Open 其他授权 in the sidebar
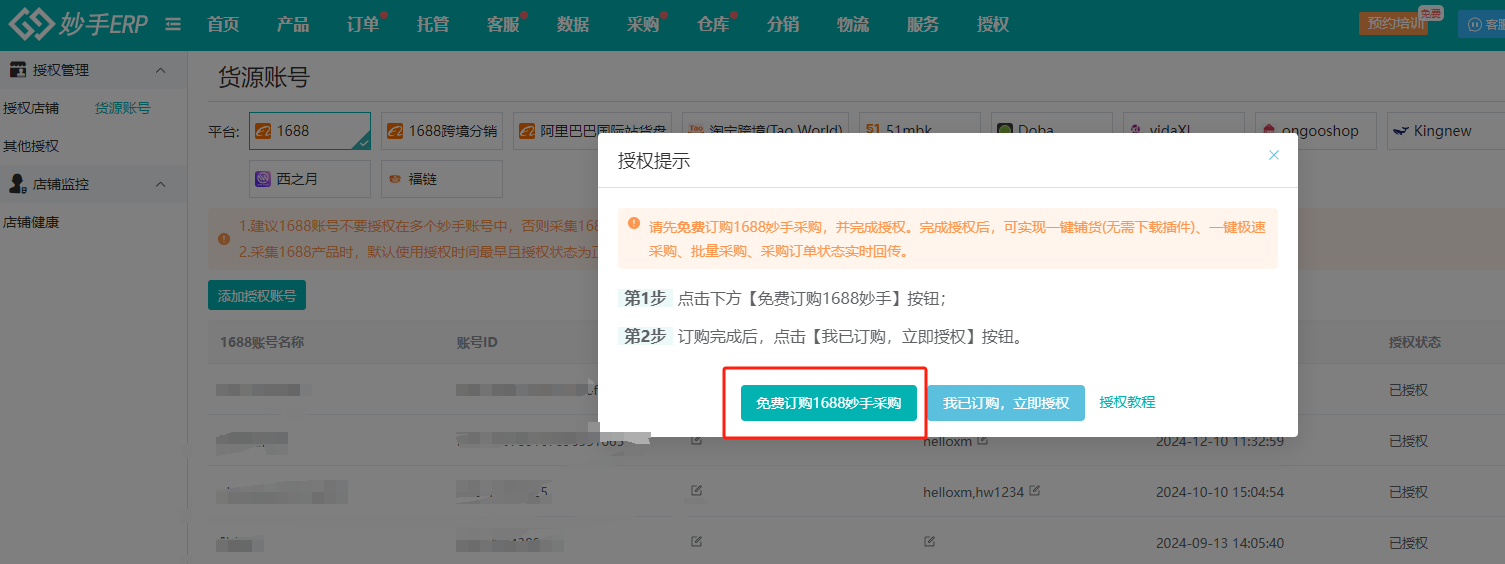Screen dimensions: 1505x564 coord(31,146)
